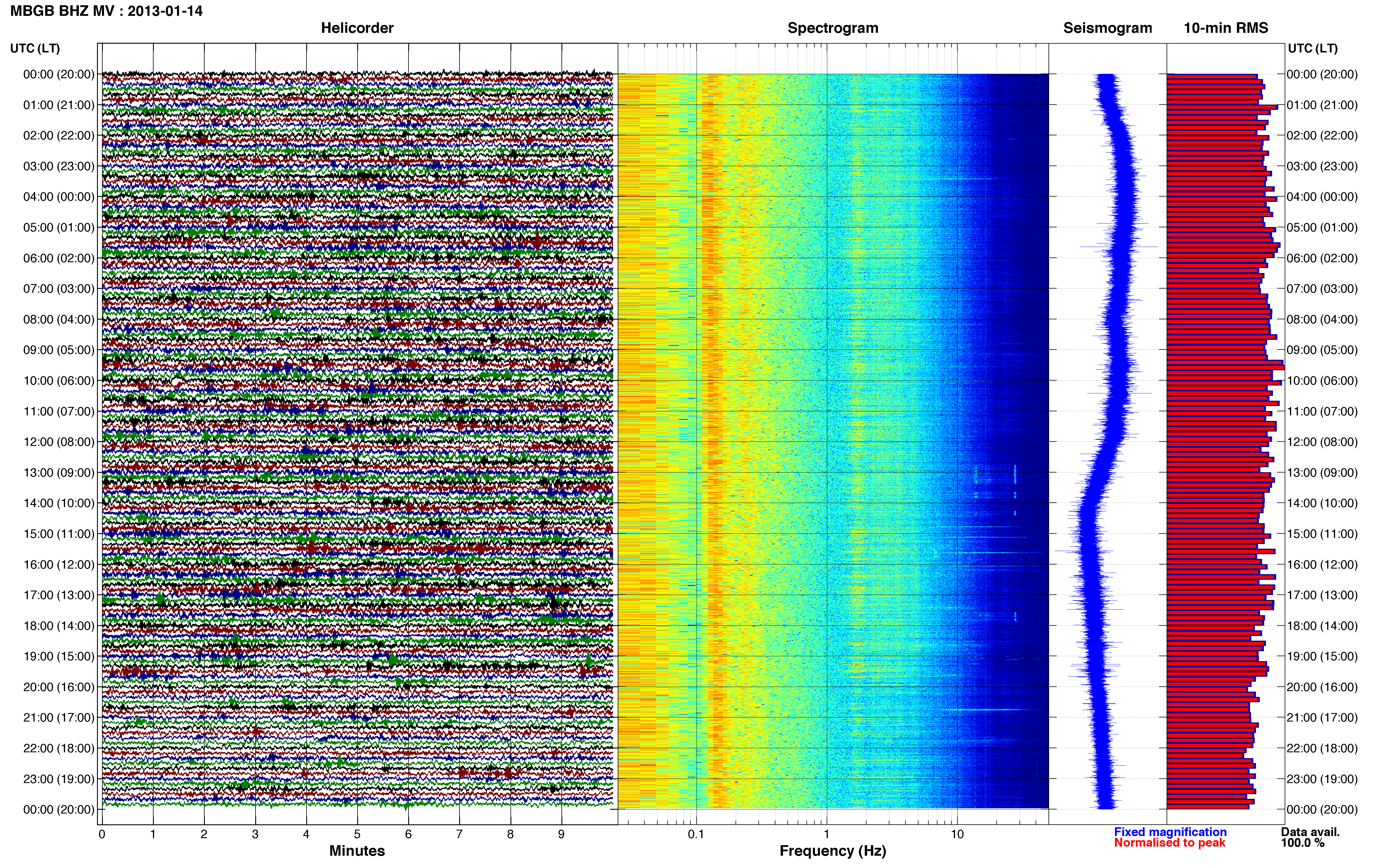Click right-side '06:00 (02:00)' time label
The width and height of the screenshot is (1389, 868).
[1322, 258]
